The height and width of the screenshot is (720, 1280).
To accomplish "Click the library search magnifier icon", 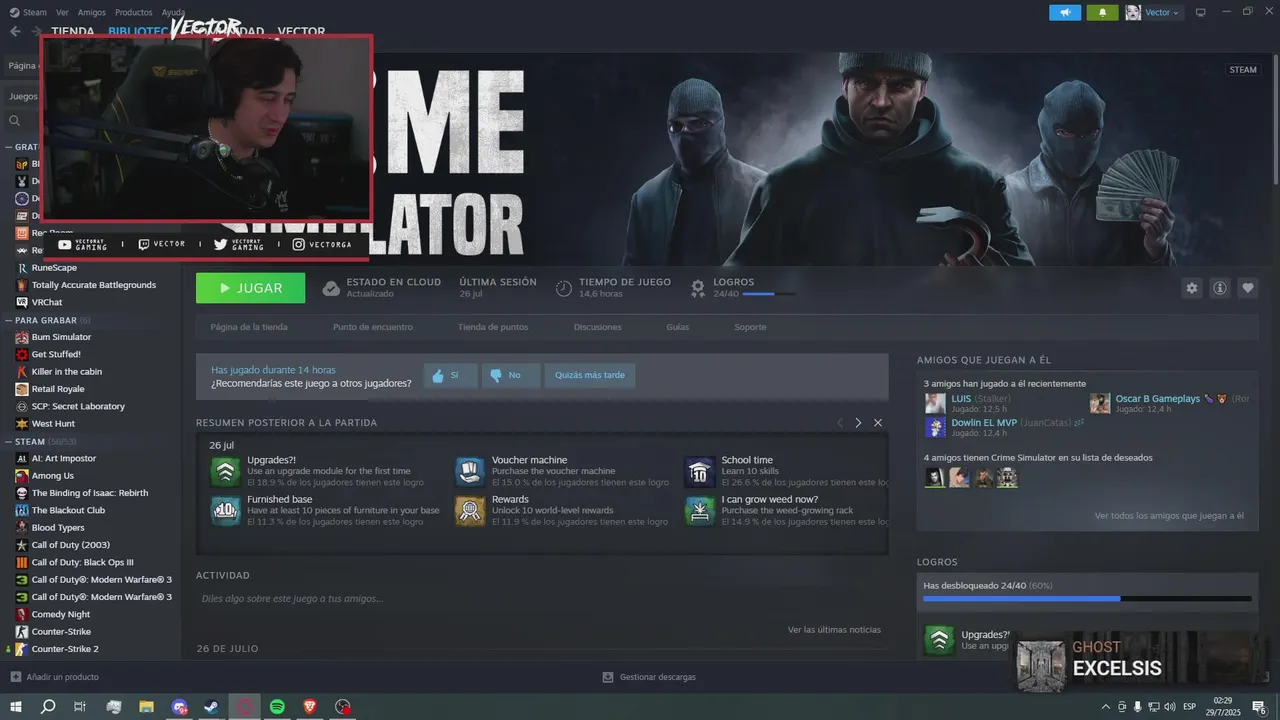I will pyautogui.click(x=14, y=121).
